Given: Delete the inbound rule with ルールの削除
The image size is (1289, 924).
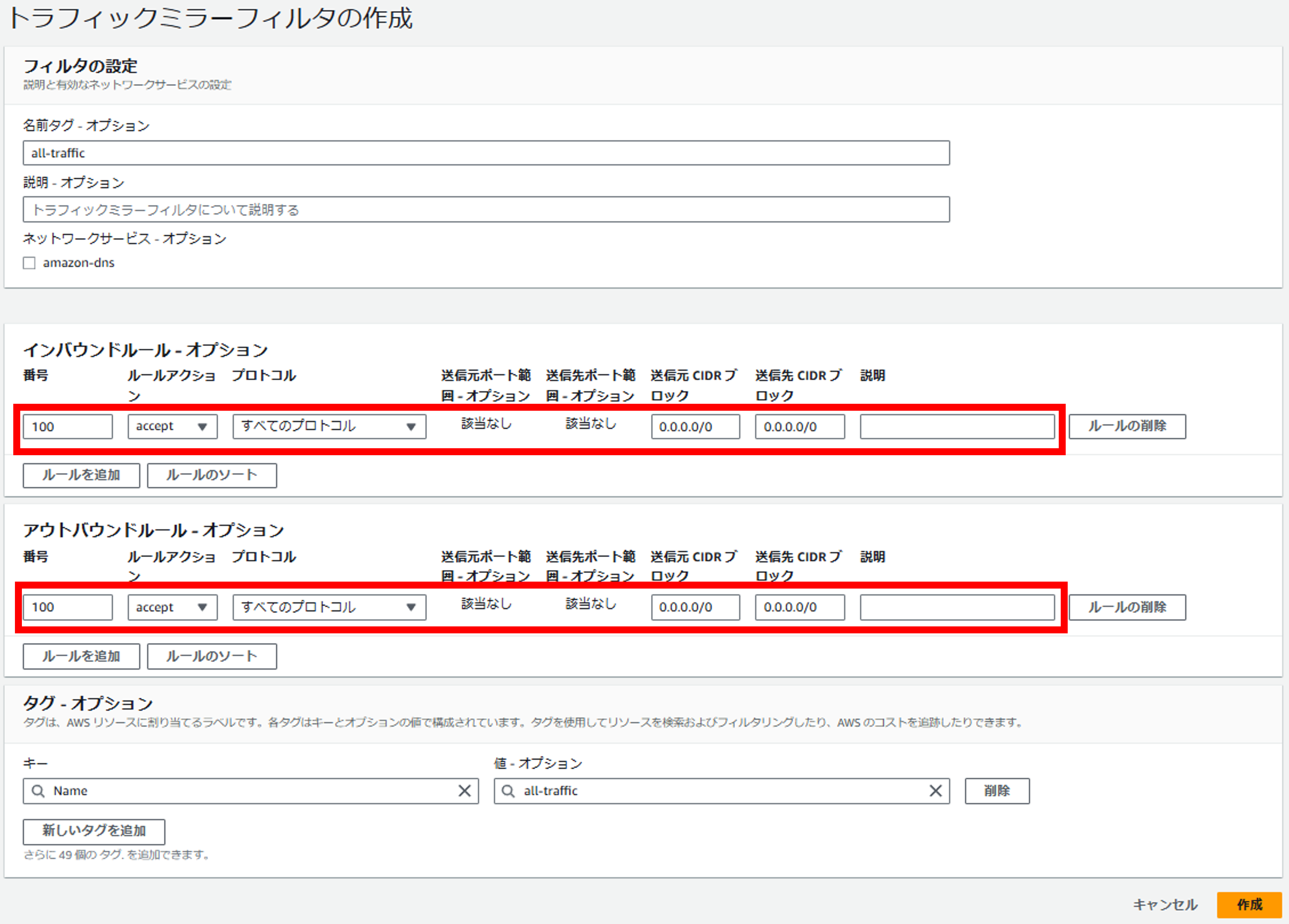Looking at the screenshot, I should [1127, 426].
